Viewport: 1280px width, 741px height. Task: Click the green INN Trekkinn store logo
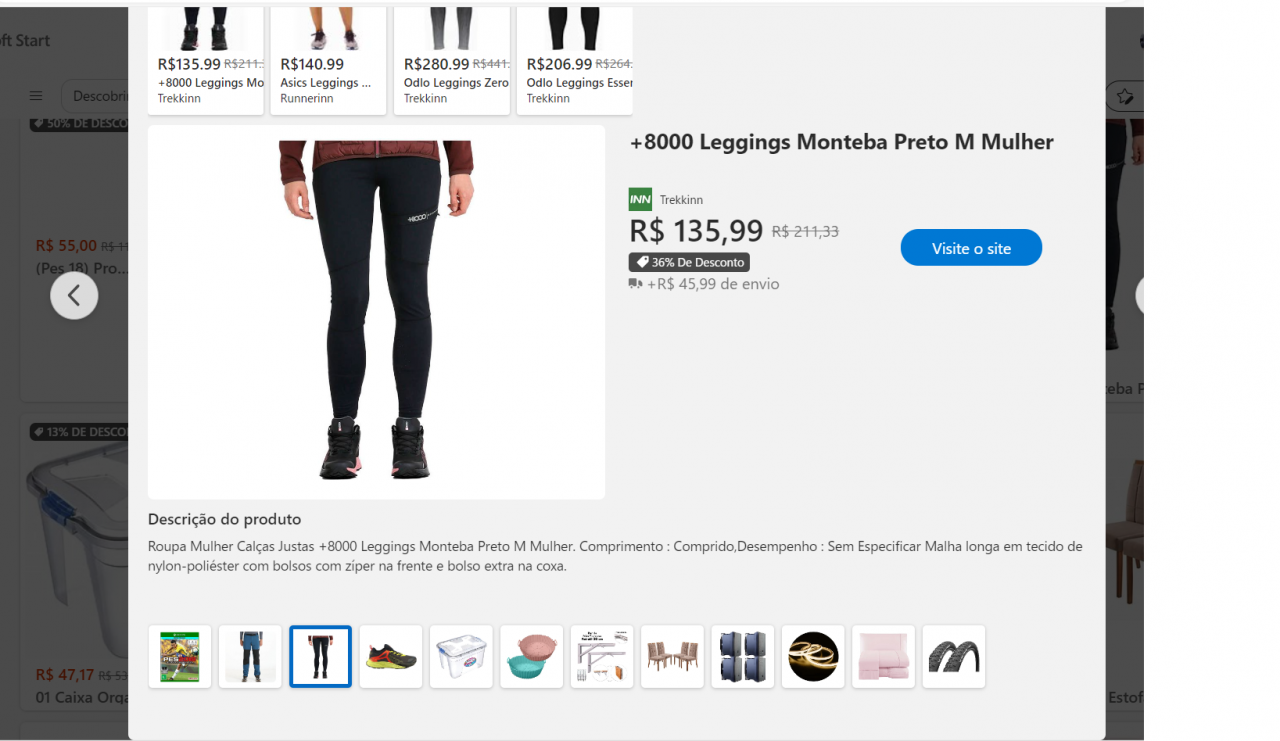(640, 199)
